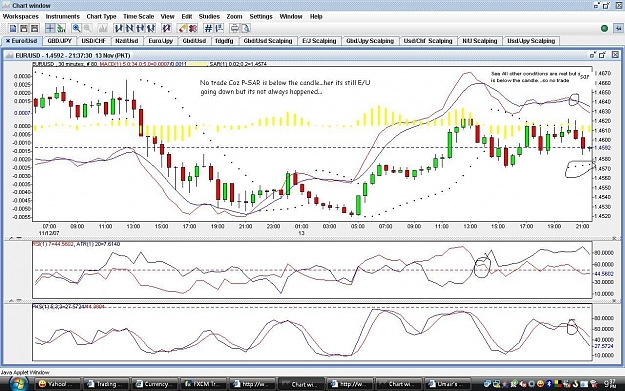Screen dimensions: 625x391
Task: Open the Trading taskbar button
Action: [106, 384]
